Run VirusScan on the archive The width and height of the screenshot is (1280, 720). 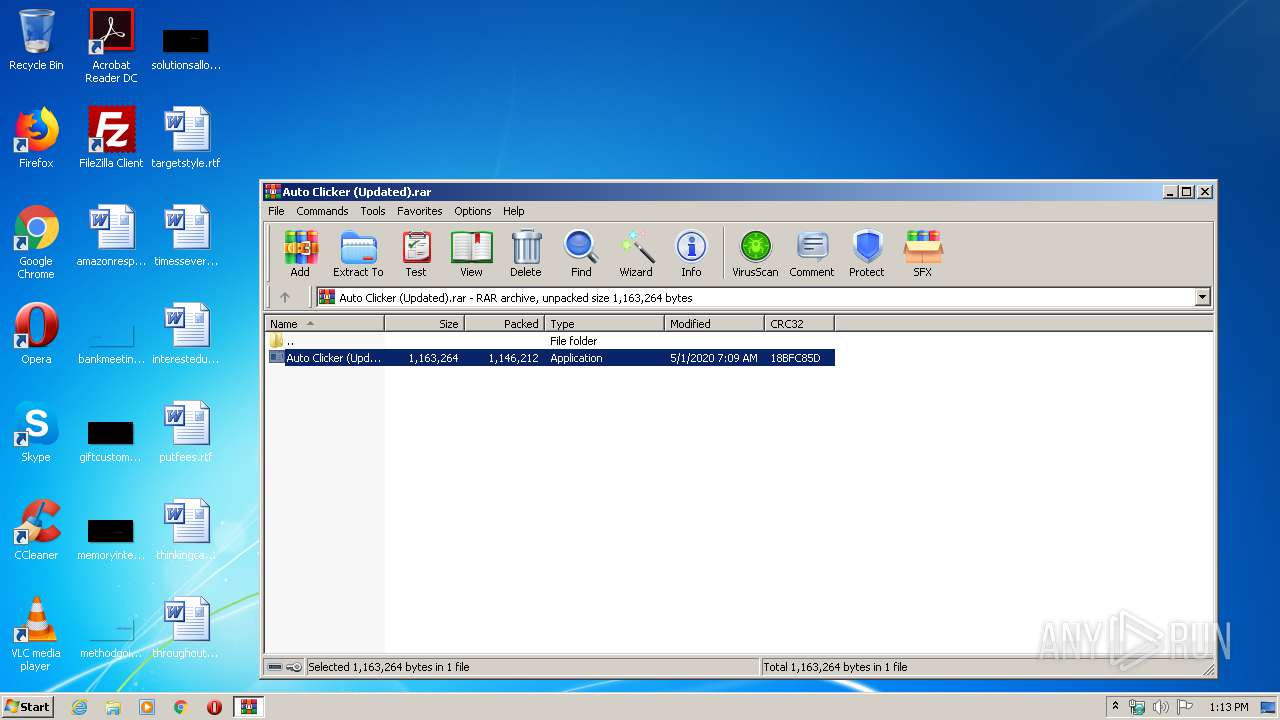[x=755, y=253]
